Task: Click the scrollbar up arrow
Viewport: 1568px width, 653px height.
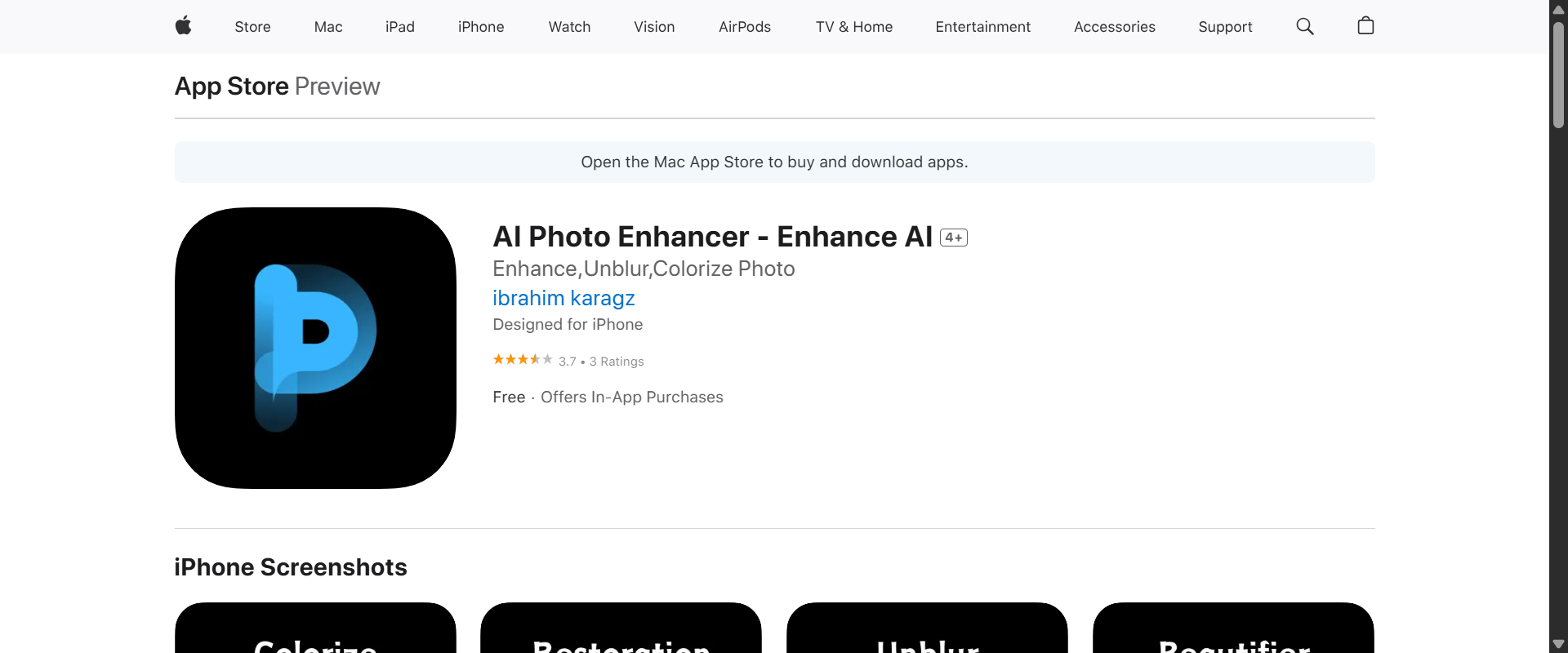Action: 1559,9
